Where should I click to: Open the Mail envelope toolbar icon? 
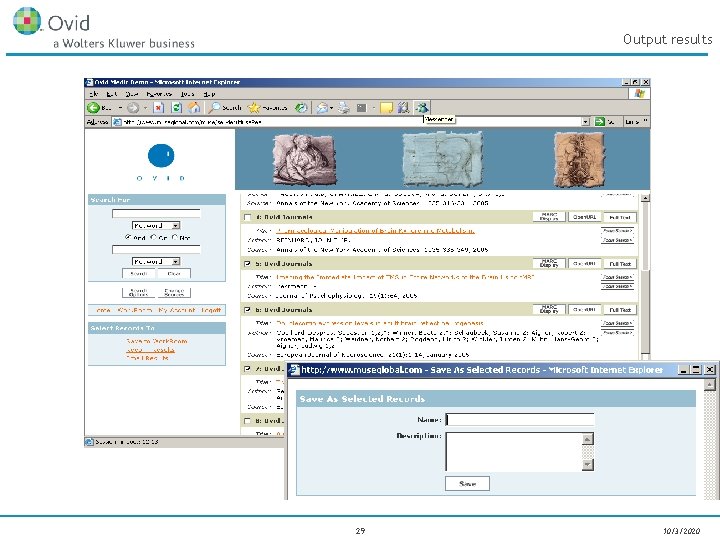322,108
